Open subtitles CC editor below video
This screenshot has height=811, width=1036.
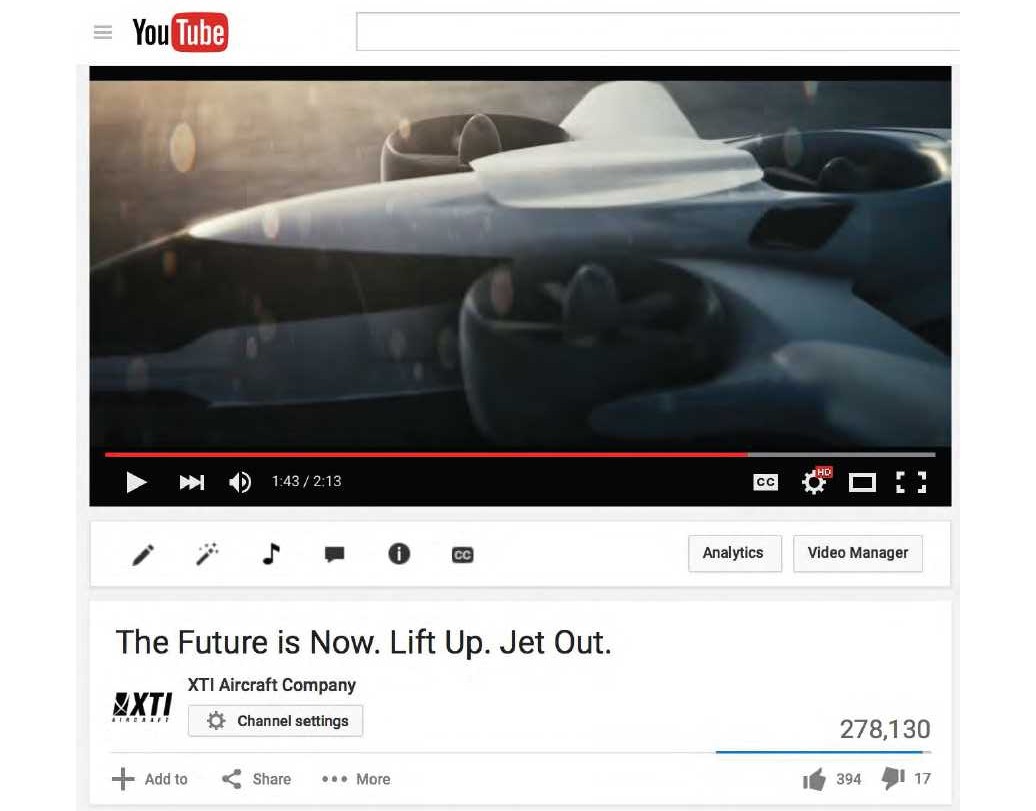click(462, 555)
